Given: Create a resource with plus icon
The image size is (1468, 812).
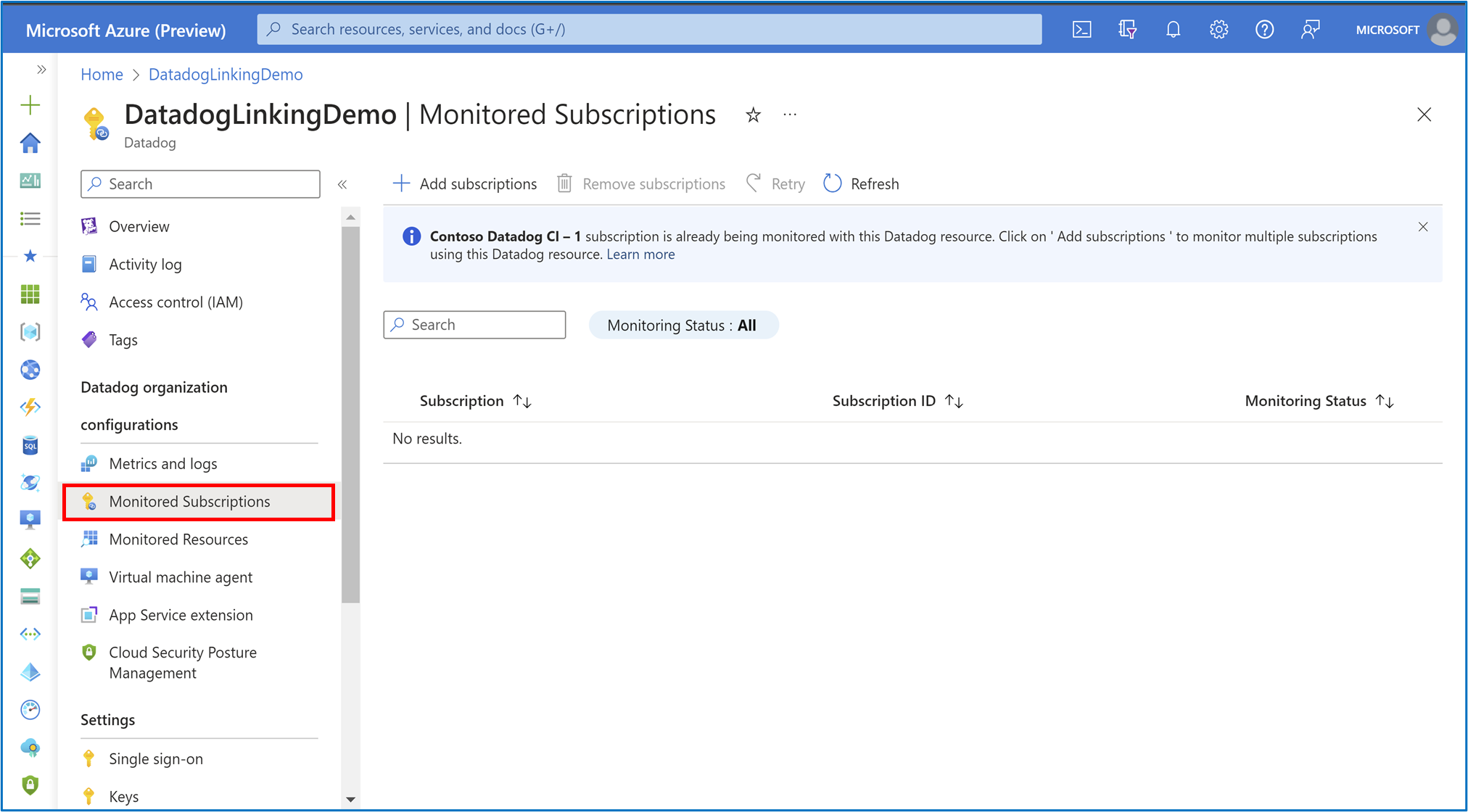Looking at the screenshot, I should (30, 105).
